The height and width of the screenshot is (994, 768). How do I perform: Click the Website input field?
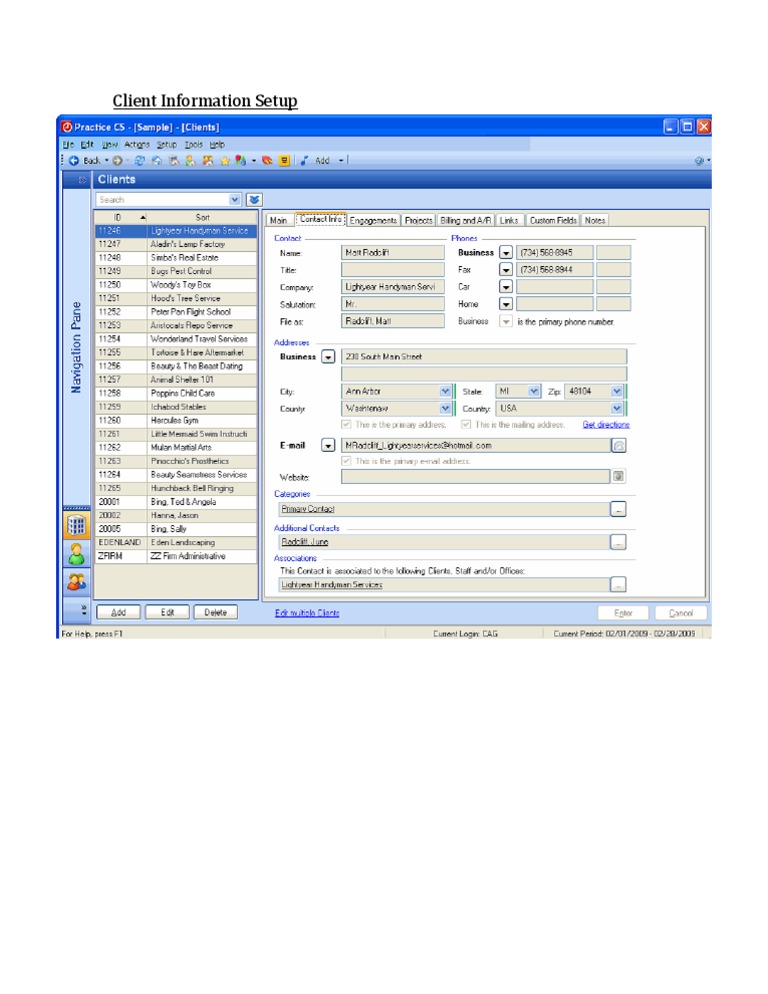[476, 476]
